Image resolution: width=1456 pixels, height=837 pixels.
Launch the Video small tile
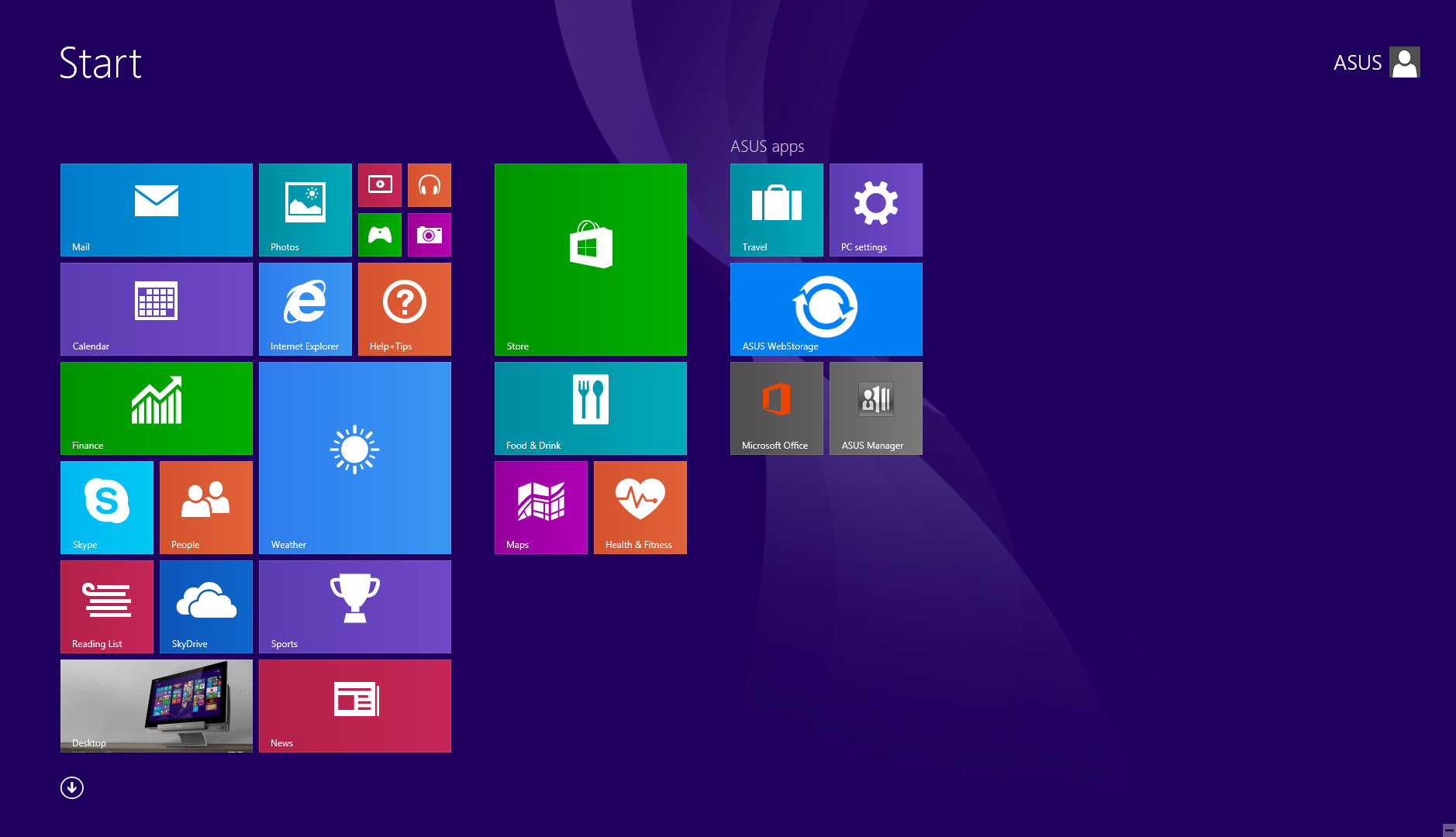380,185
